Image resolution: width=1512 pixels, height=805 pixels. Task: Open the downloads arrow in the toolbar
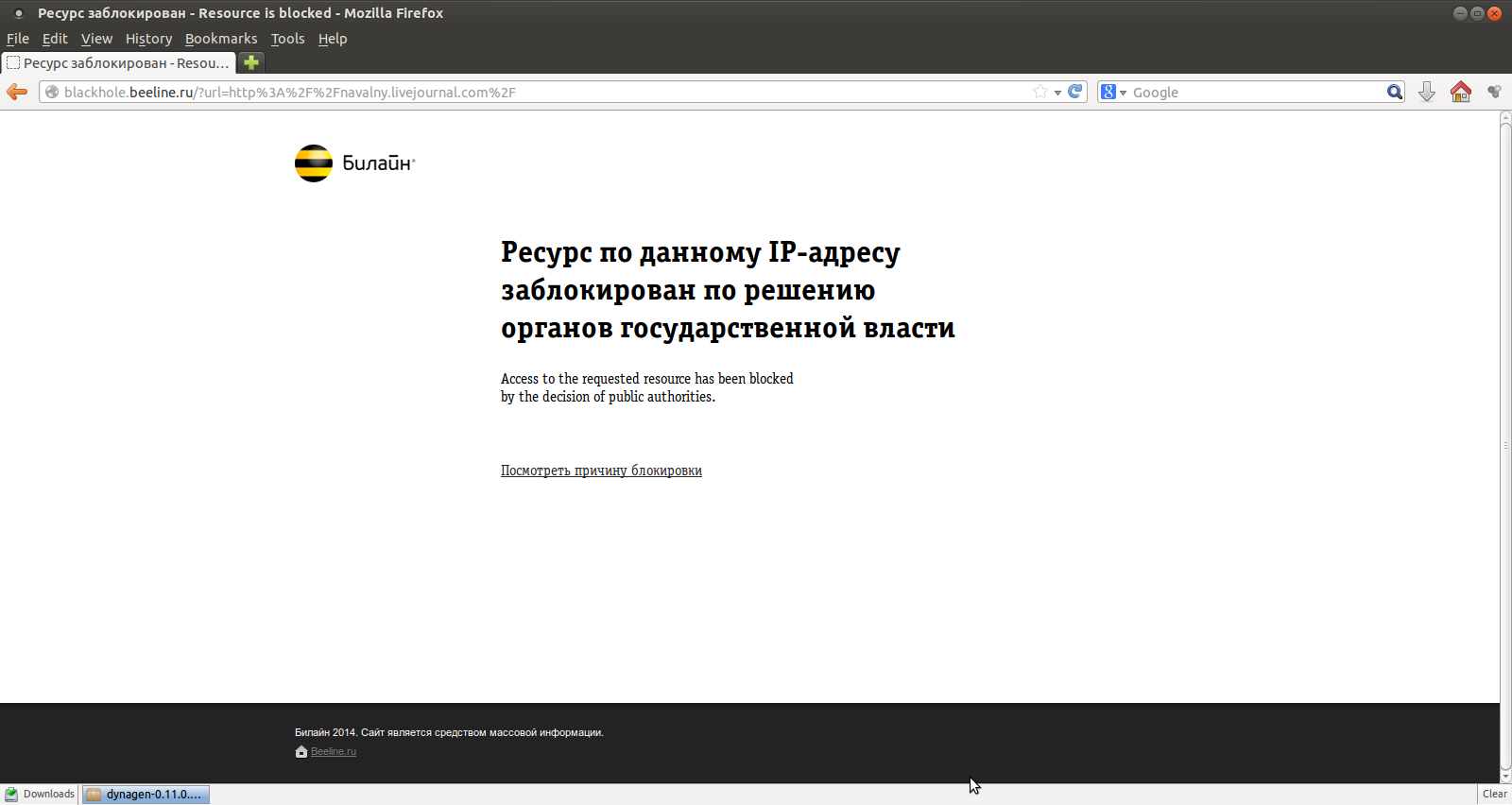click(1427, 92)
